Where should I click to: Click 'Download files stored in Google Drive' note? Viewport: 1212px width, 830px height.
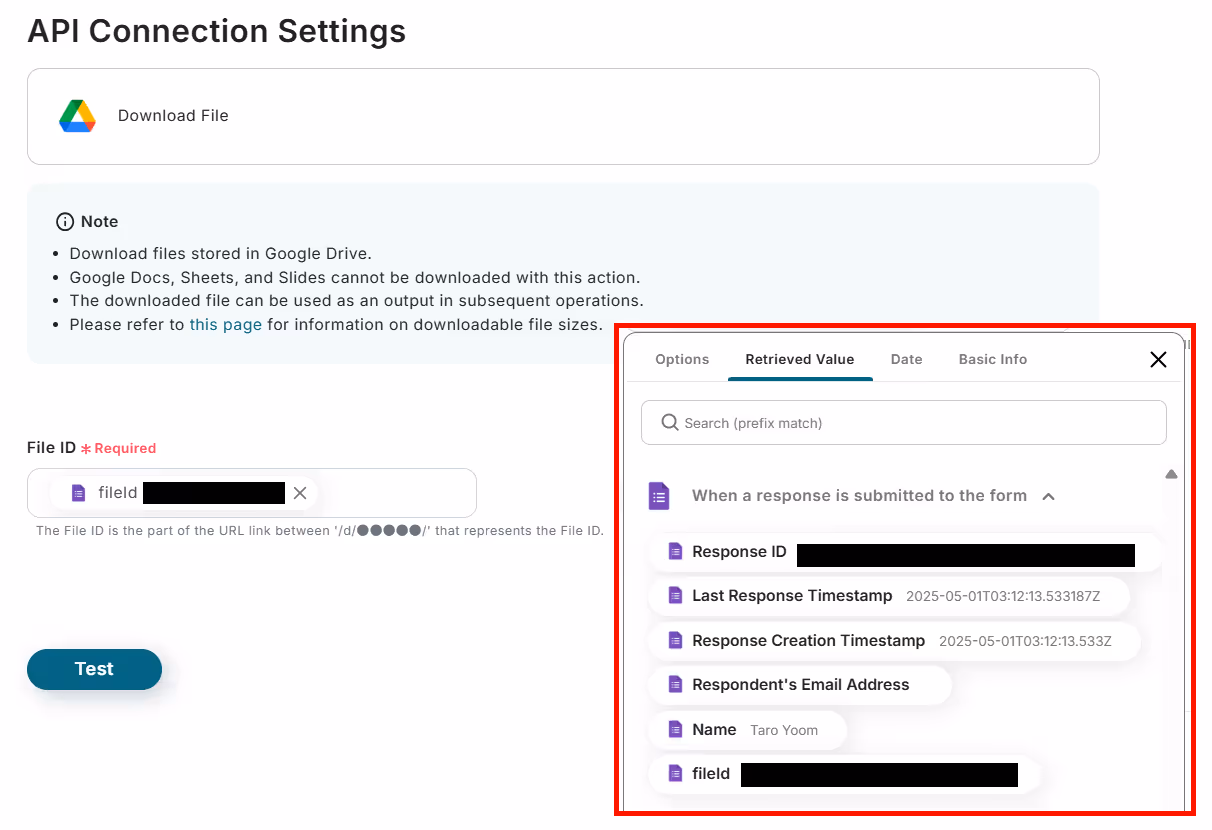click(220, 253)
